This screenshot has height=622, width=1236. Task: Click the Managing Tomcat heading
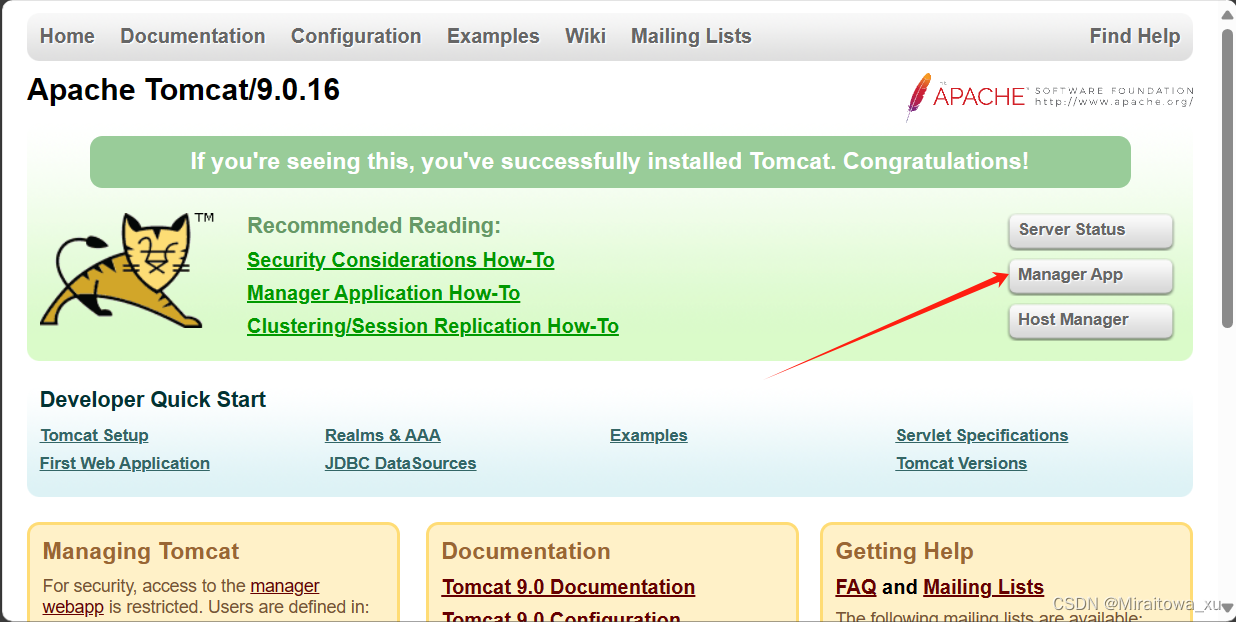[141, 551]
